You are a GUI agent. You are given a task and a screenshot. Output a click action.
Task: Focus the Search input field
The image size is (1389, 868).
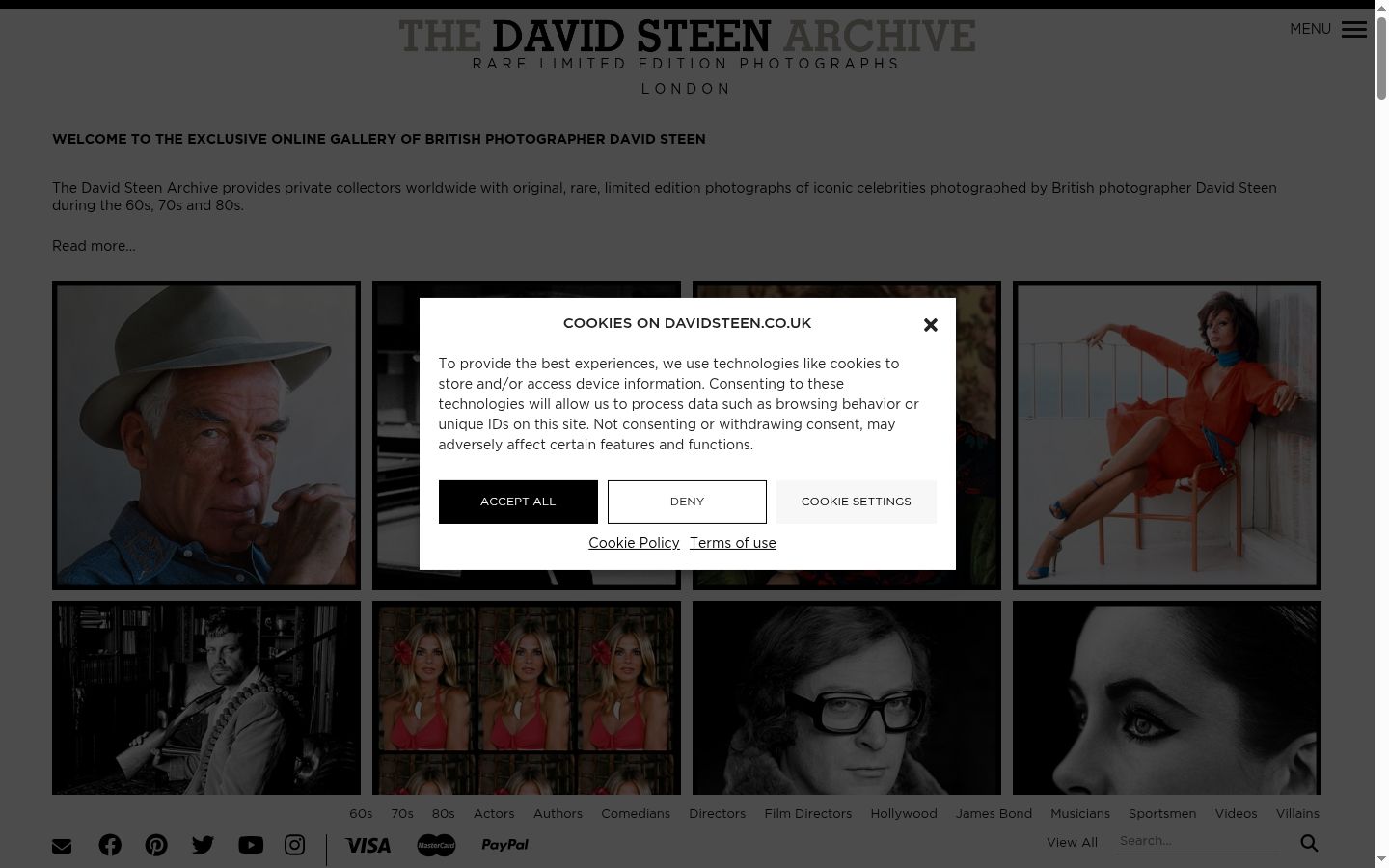point(1198,841)
